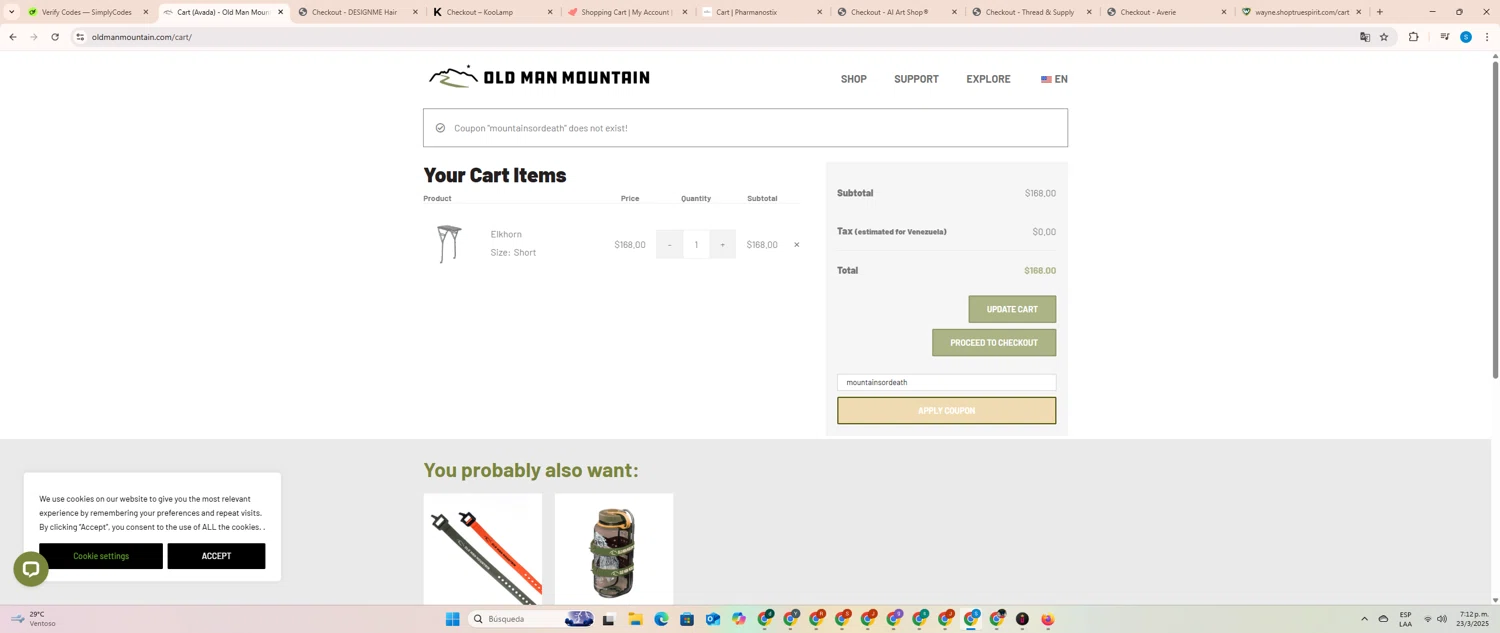Accept cookies with ACCEPT button

coord(216,556)
